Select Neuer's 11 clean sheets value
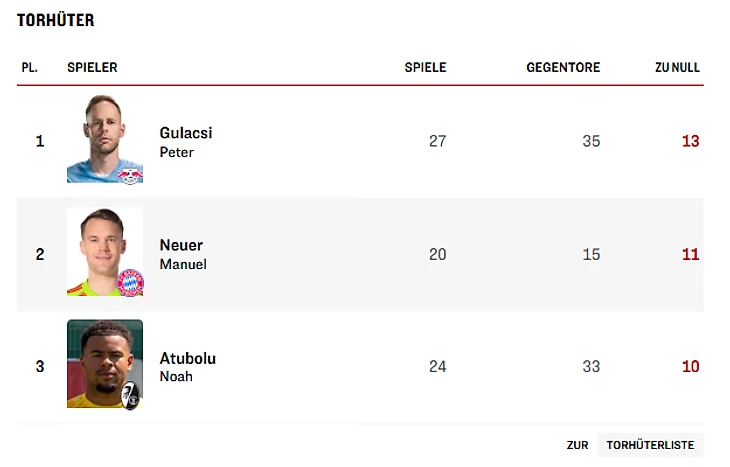 pyautogui.click(x=690, y=254)
